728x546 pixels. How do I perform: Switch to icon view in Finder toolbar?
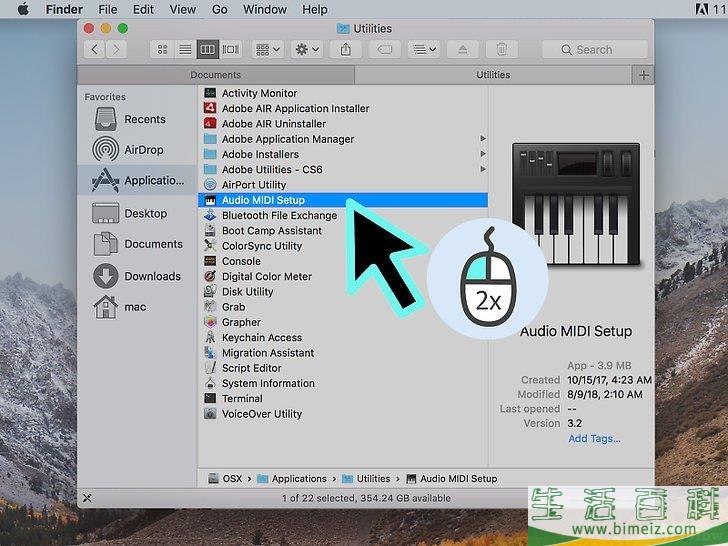coord(162,49)
